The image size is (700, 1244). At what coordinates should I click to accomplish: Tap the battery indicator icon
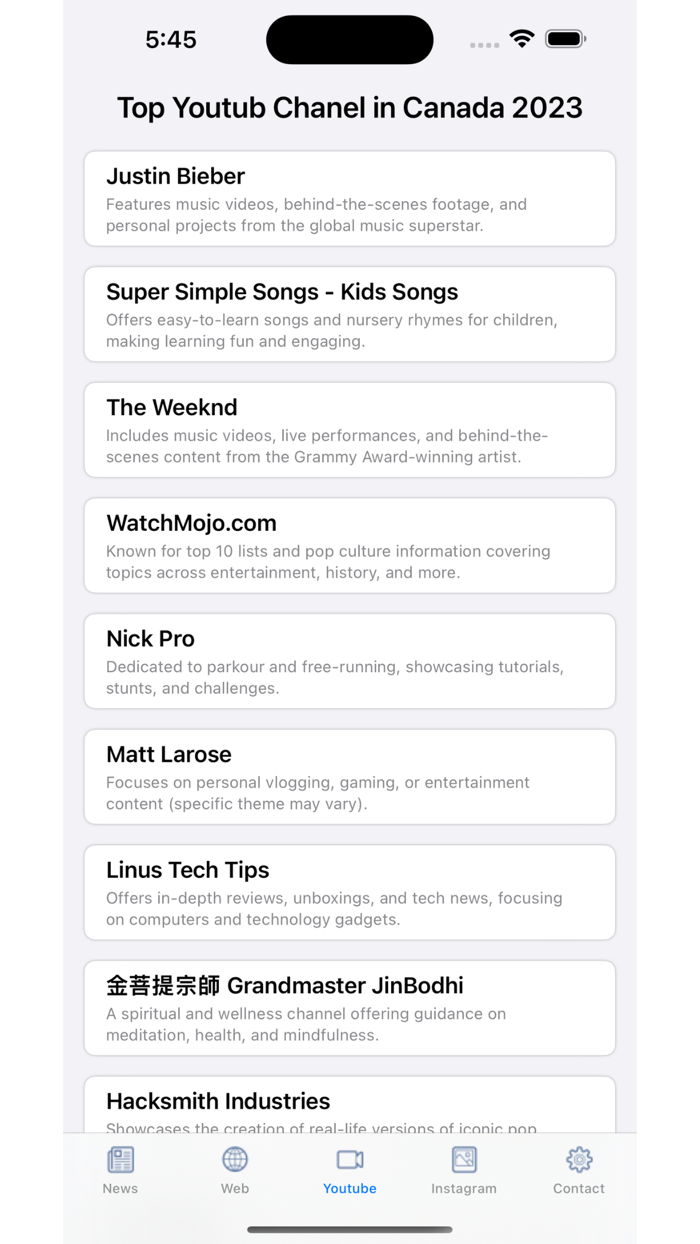[564, 37]
